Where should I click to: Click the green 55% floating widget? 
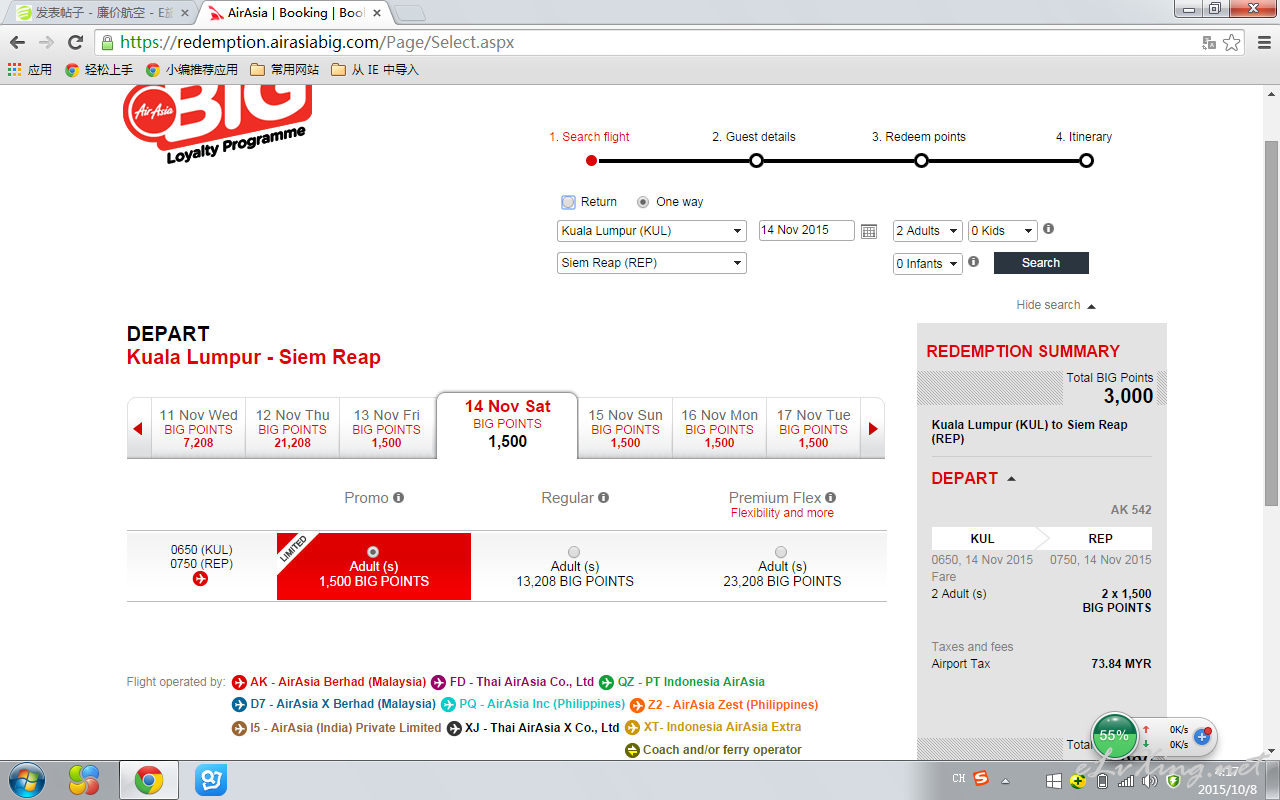pos(1114,736)
